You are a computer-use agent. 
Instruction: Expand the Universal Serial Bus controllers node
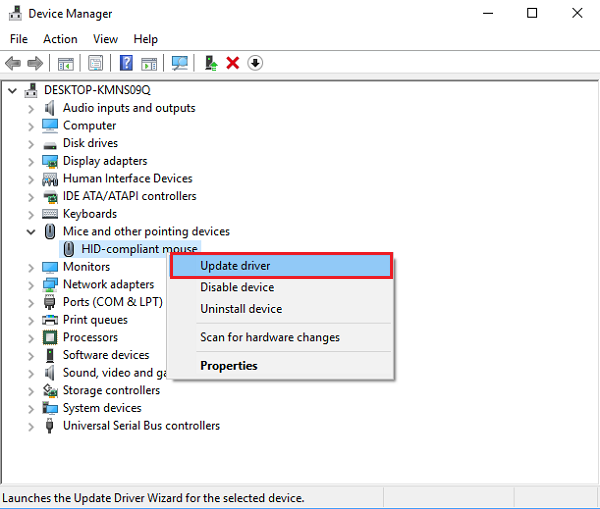30,426
